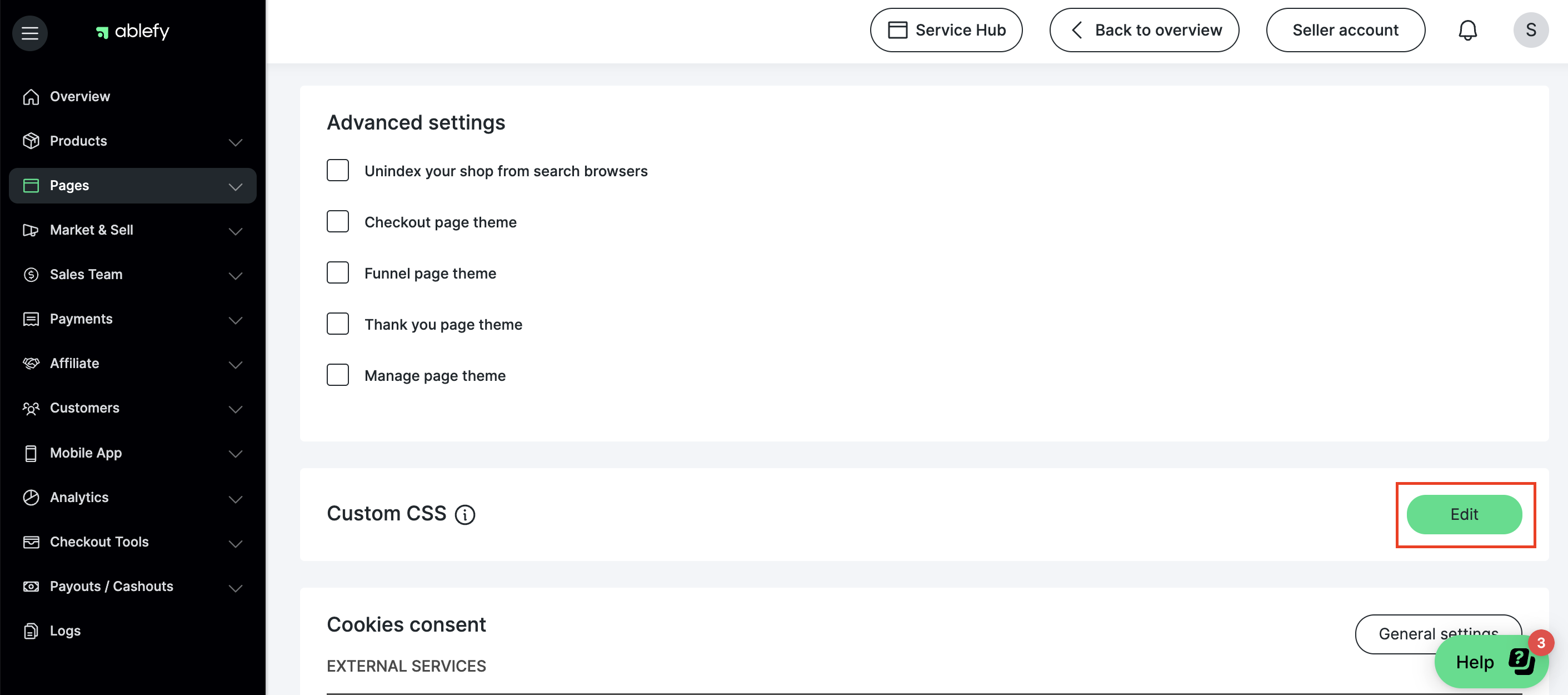Expand the Affiliate chevron
This screenshot has height=695, width=1568.
tap(236, 364)
